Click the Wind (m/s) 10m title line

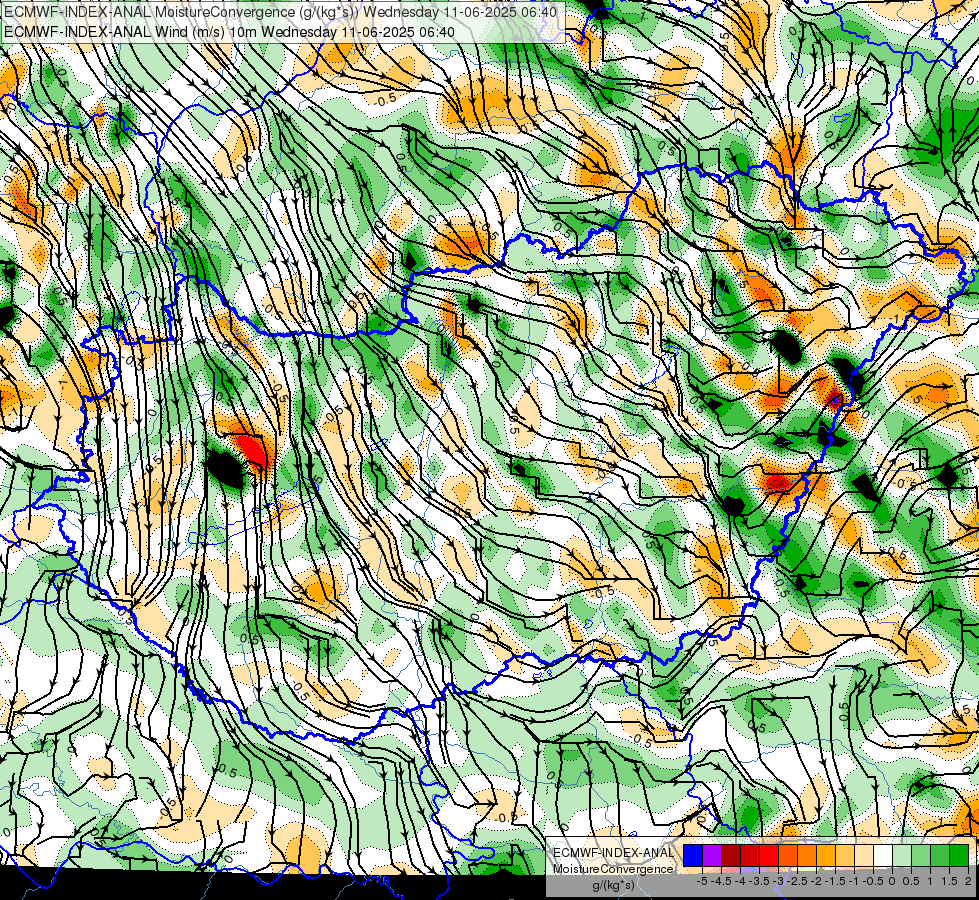(x=229, y=31)
